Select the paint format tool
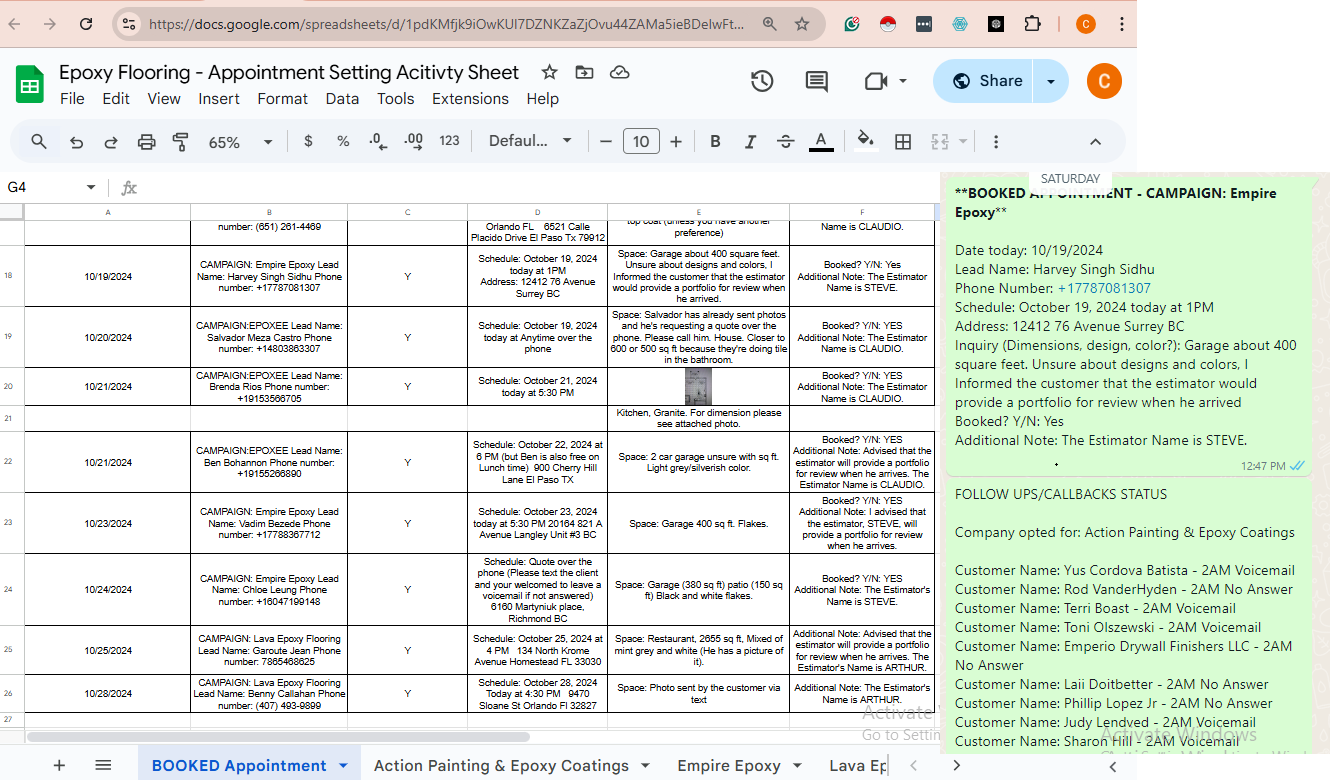This screenshot has width=1330, height=780. click(x=181, y=142)
